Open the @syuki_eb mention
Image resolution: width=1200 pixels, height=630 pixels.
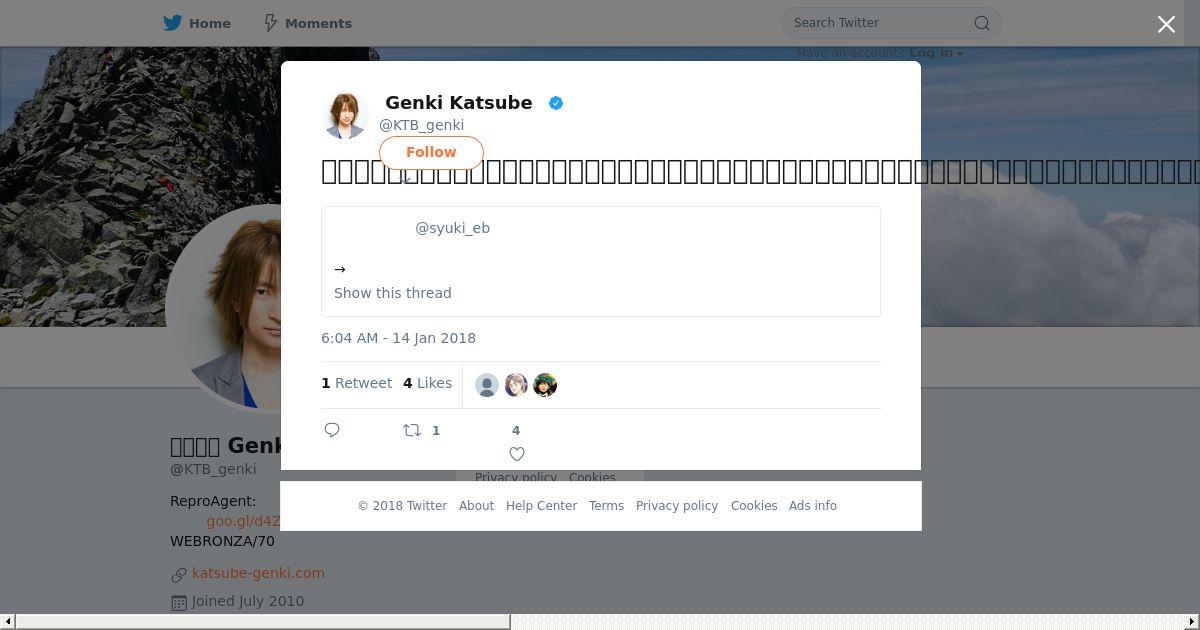click(452, 228)
